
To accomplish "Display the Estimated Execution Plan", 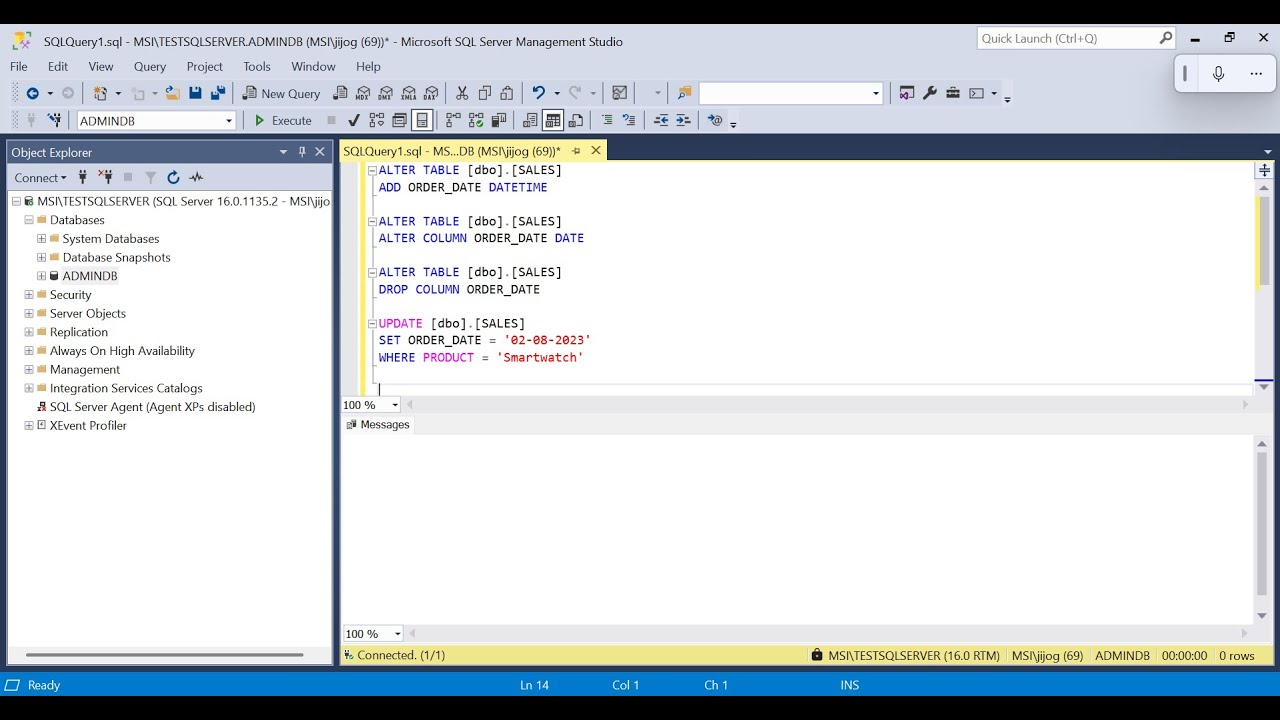I will tap(377, 120).
